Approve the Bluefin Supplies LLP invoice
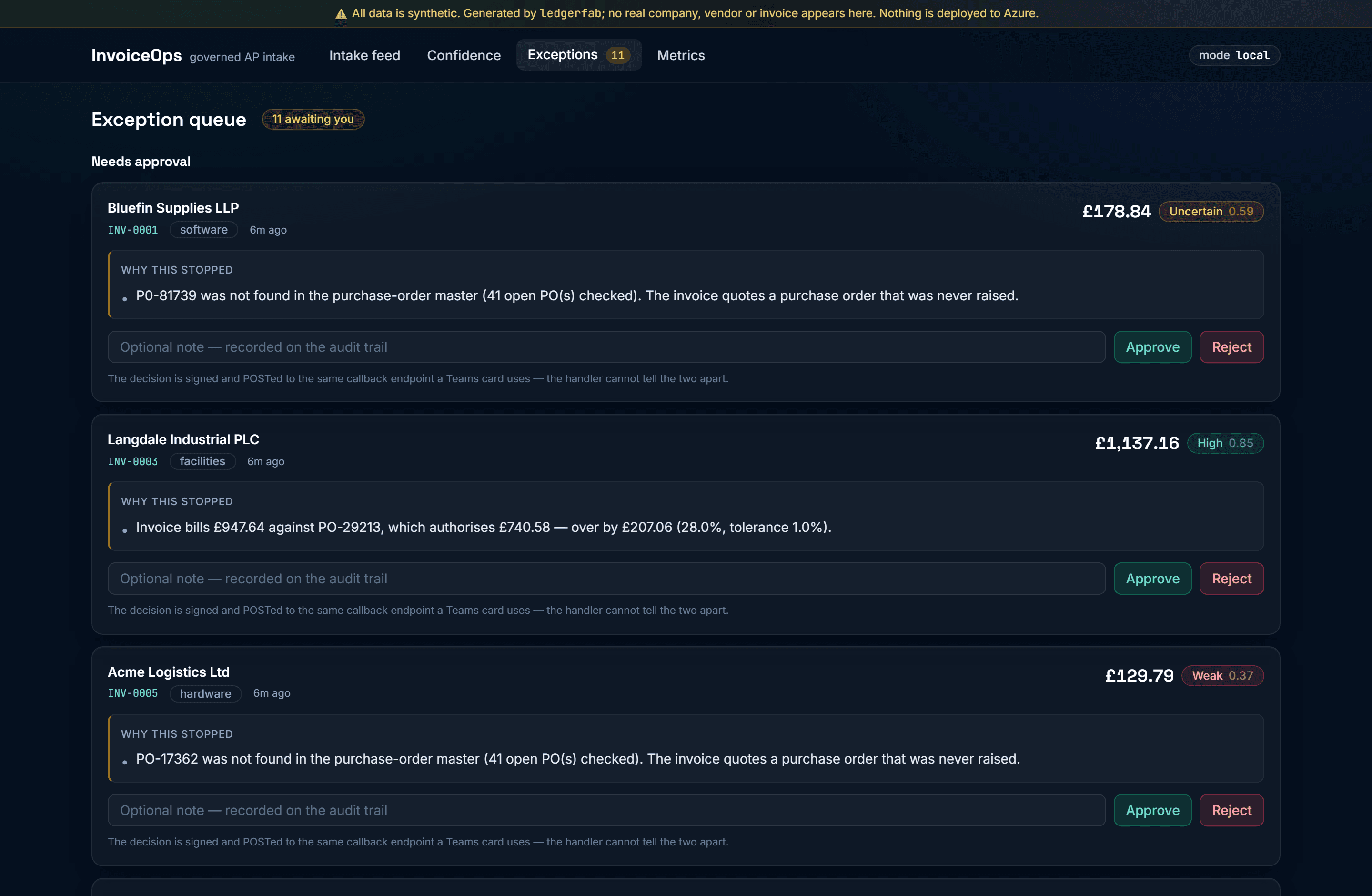Image resolution: width=1372 pixels, height=896 pixels. (1152, 347)
